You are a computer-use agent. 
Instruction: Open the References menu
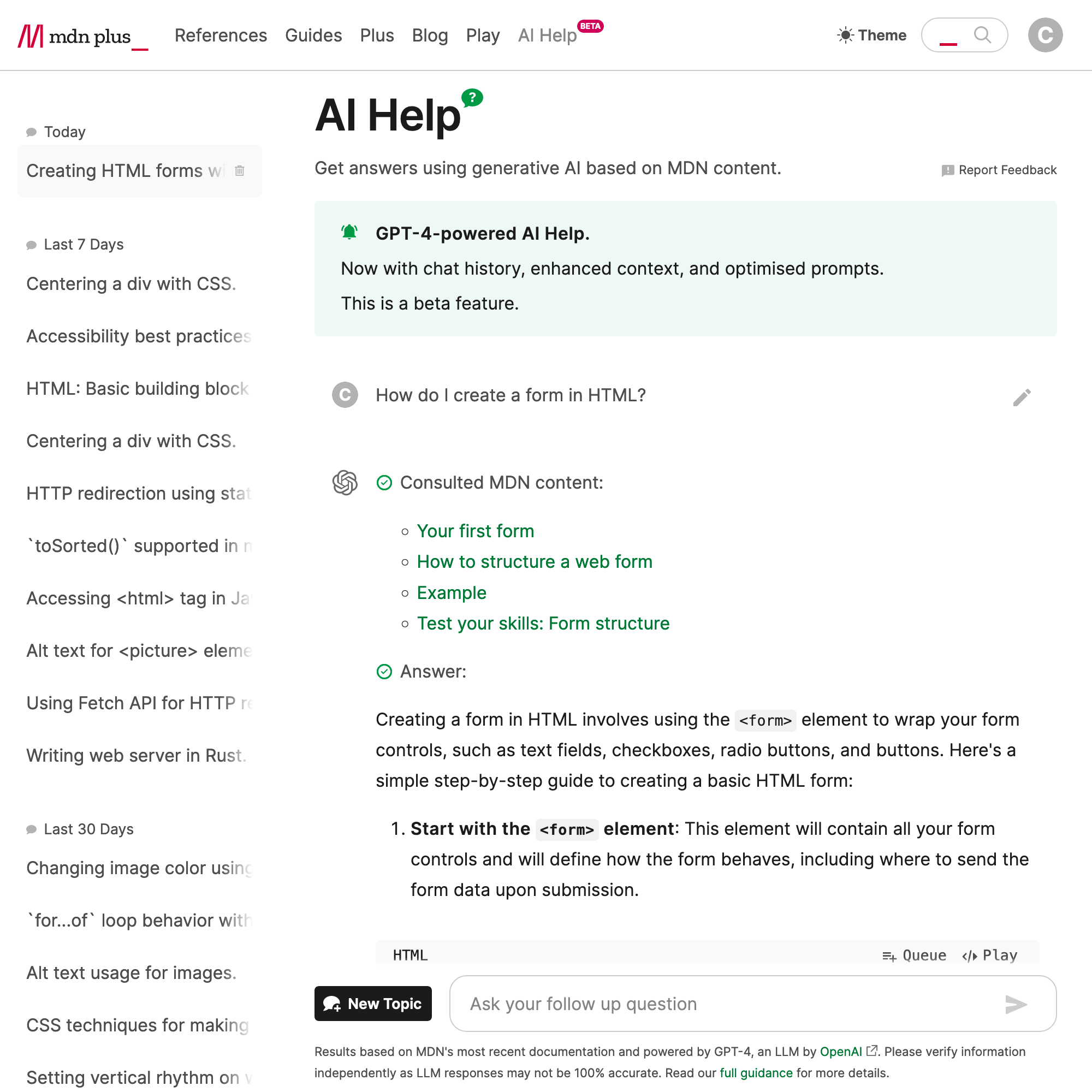point(221,35)
